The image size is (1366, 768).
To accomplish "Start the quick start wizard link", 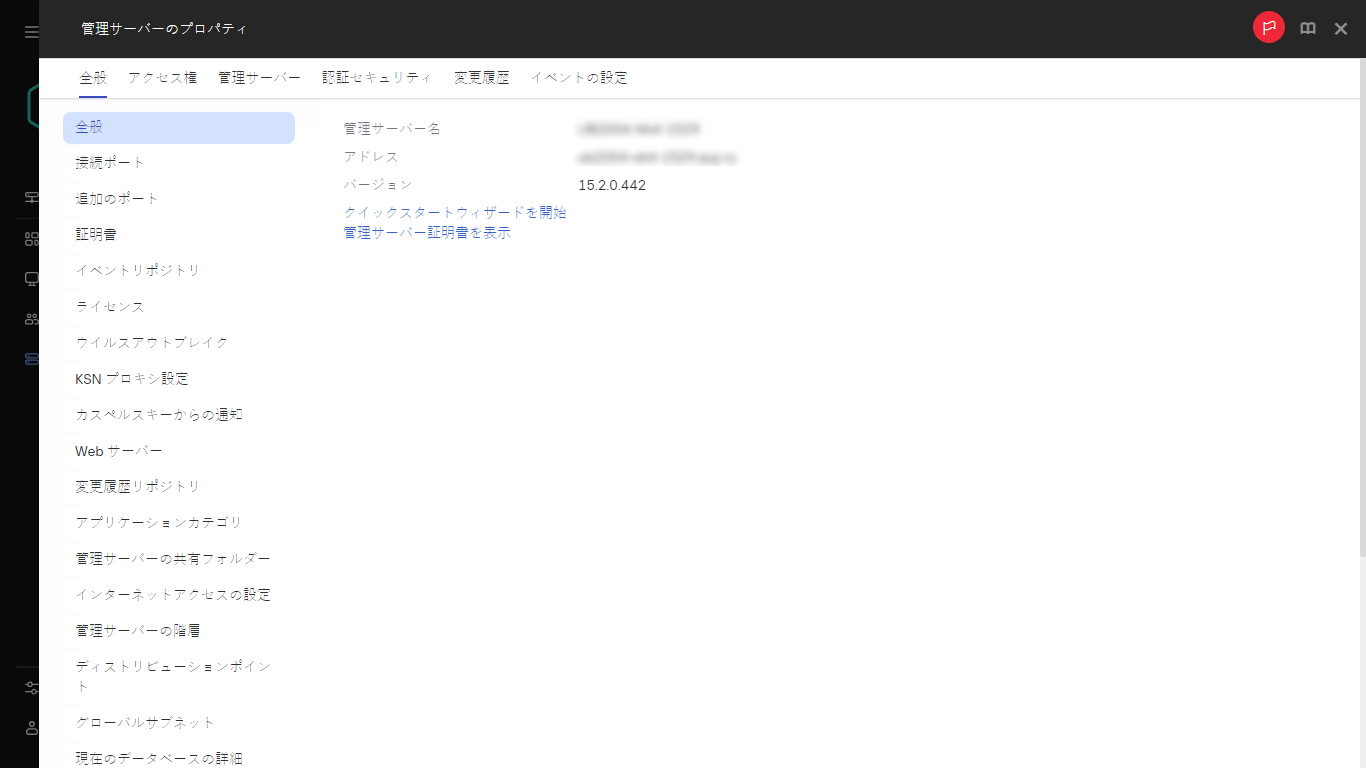I will [x=455, y=212].
